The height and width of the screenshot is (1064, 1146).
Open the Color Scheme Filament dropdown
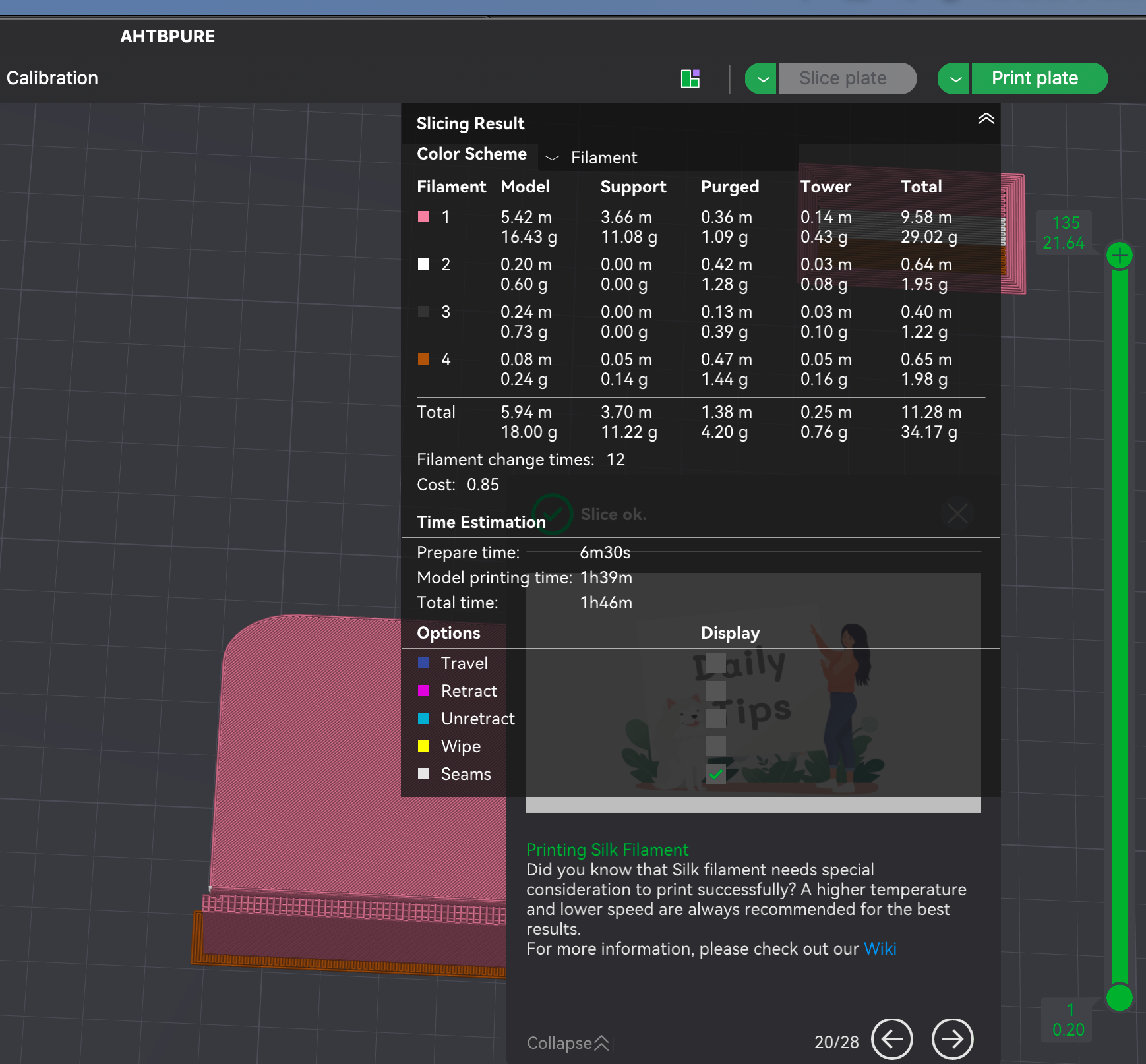pos(591,158)
